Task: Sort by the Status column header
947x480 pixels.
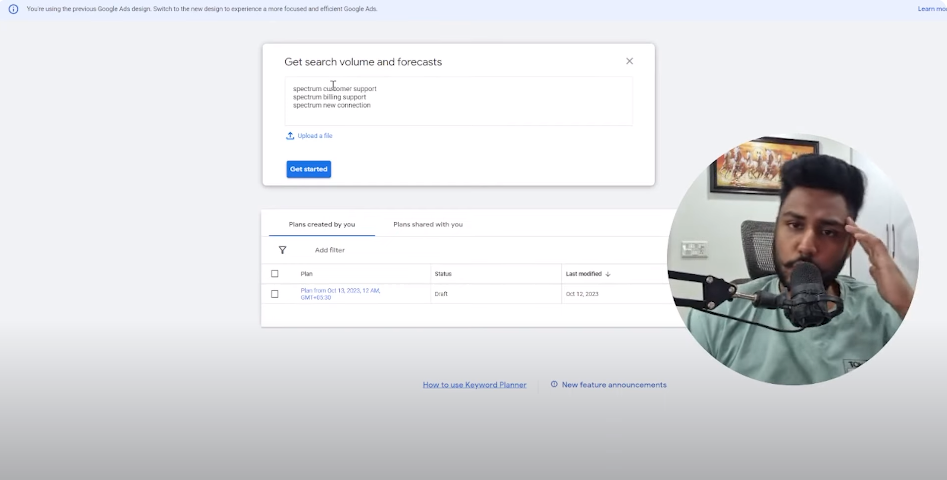Action: 442,274
